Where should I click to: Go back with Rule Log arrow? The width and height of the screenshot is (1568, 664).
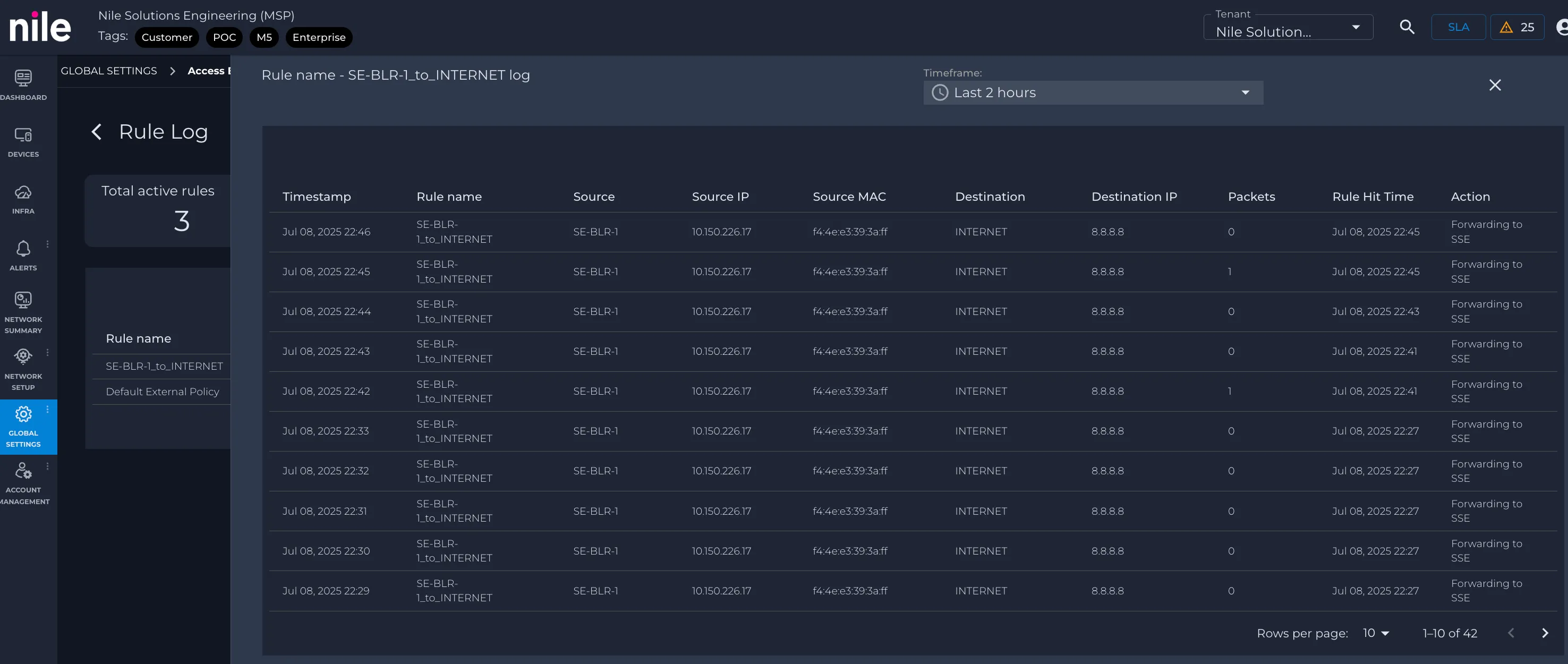(x=96, y=132)
